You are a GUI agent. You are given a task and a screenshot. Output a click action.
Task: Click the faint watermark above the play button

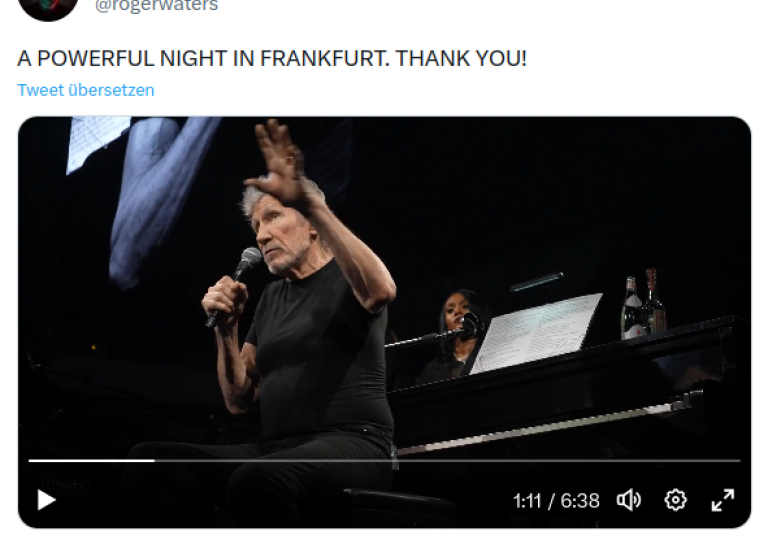point(65,484)
